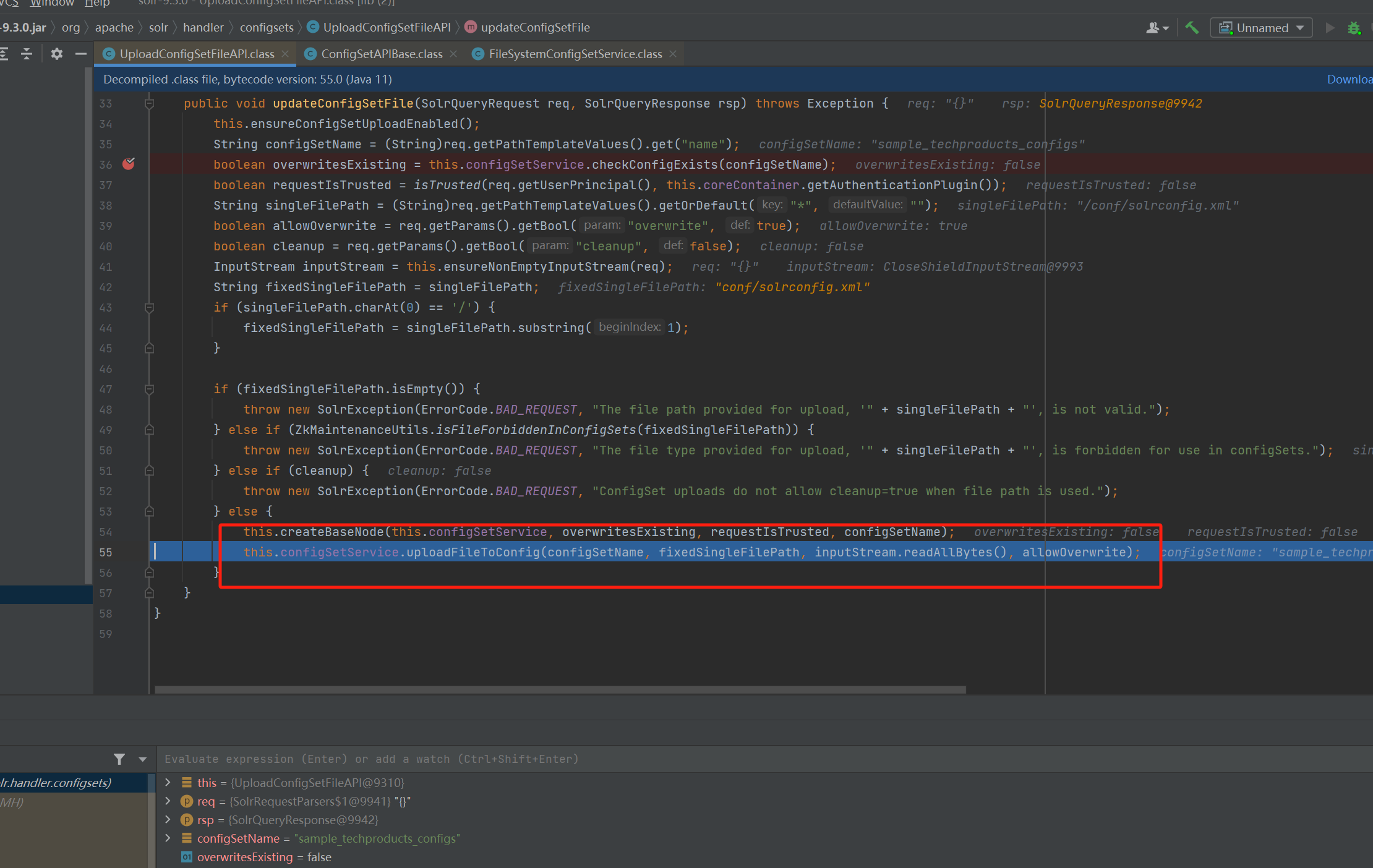Viewport: 1373px width, 868px height.
Task: Close the ConfigSetAPIBase.class tab
Action: click(x=453, y=54)
